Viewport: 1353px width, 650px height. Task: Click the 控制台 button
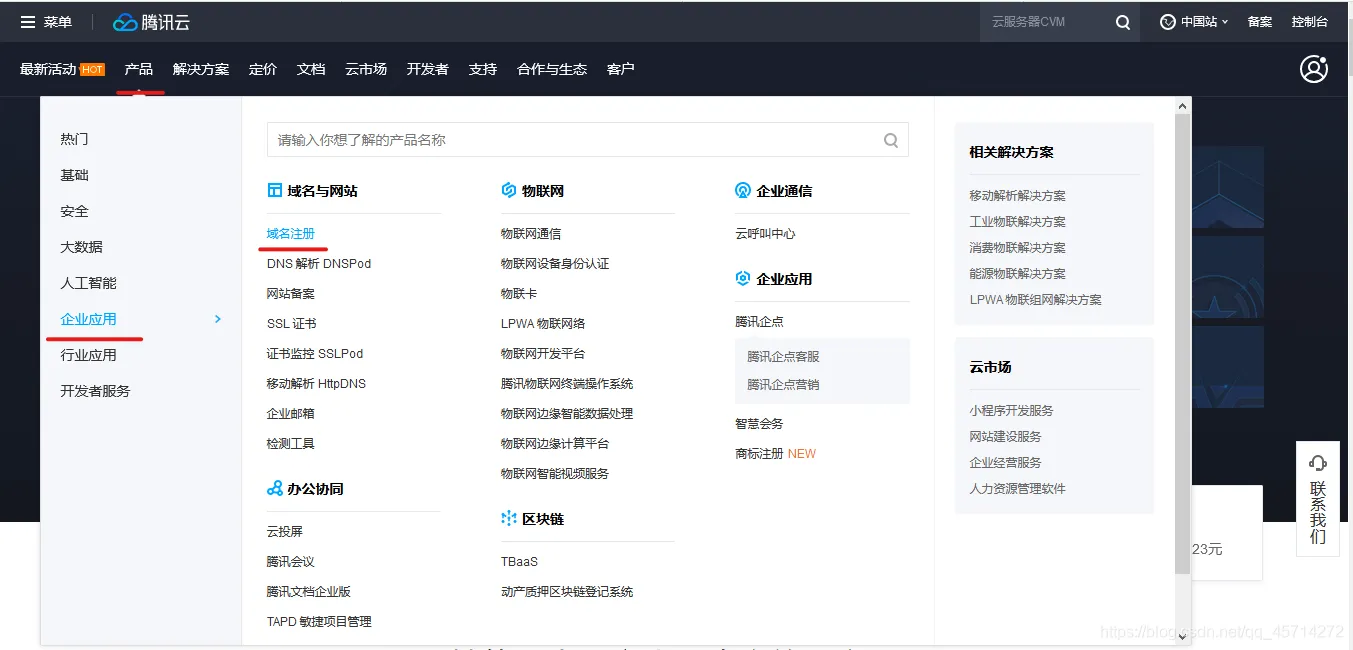[1311, 21]
